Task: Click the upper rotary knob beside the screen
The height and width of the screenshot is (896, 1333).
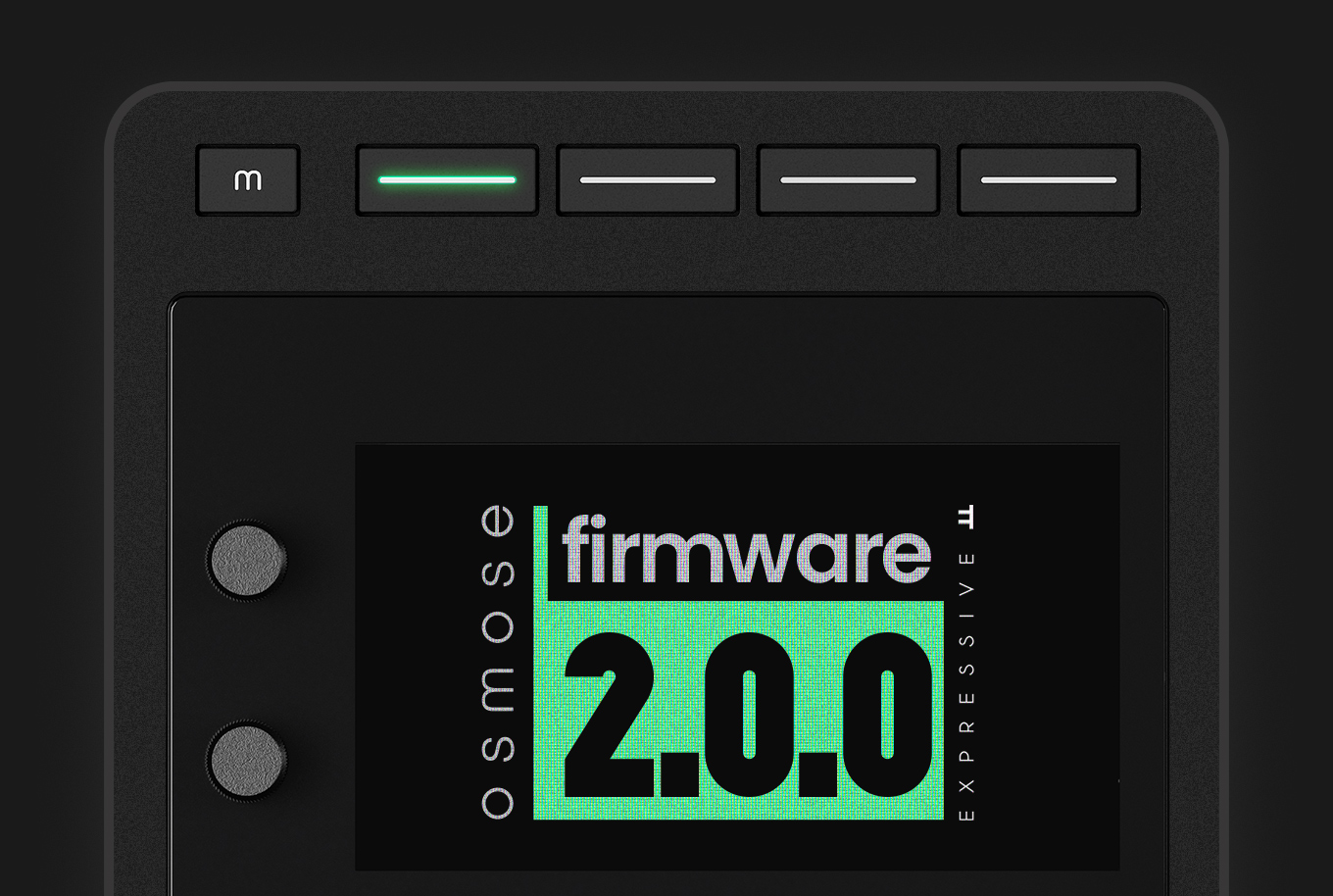Action: click(x=247, y=560)
